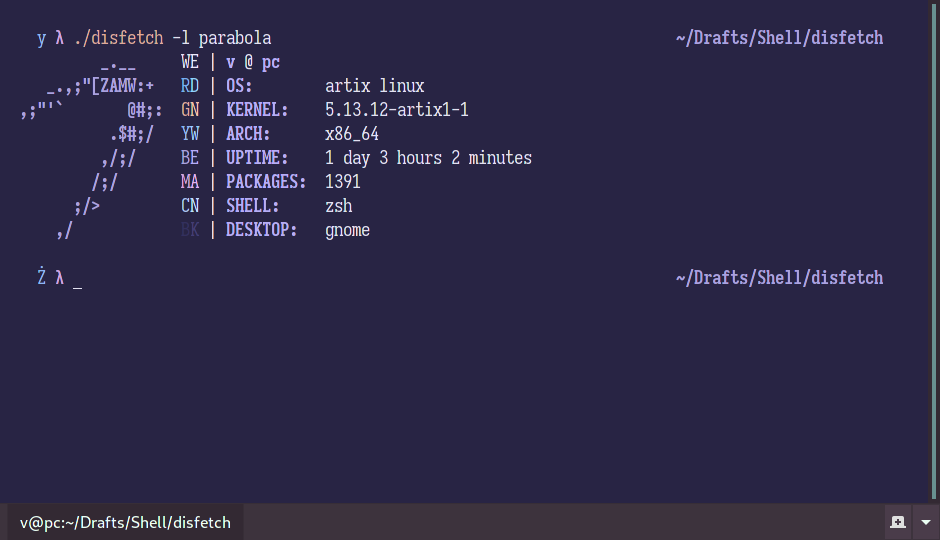Click the 'BE' color code
This screenshot has height=540, width=940.
tap(189, 158)
